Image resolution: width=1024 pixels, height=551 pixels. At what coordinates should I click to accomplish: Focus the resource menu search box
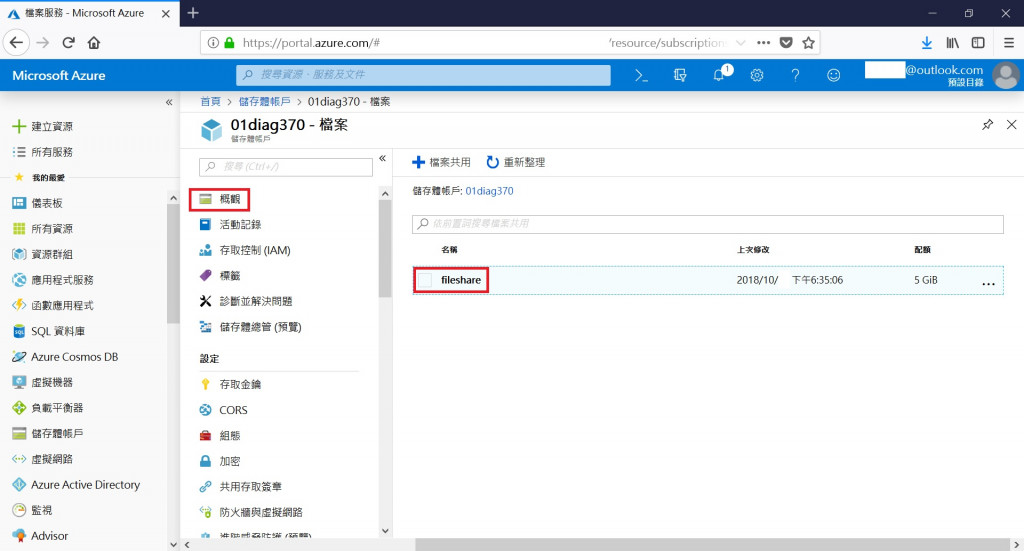(x=286, y=166)
